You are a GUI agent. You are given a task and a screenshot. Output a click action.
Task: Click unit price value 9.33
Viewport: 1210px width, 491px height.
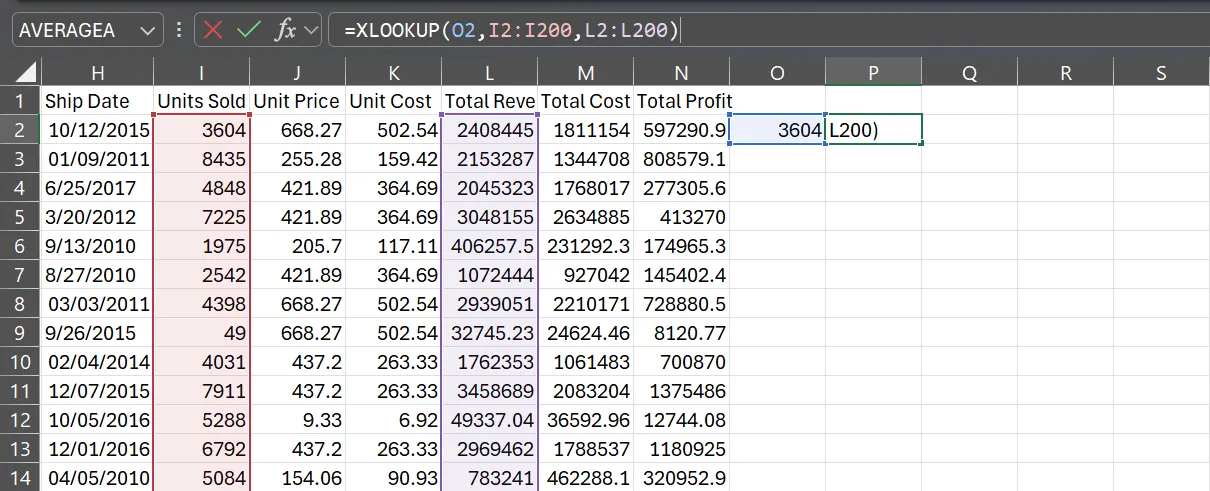click(297, 420)
